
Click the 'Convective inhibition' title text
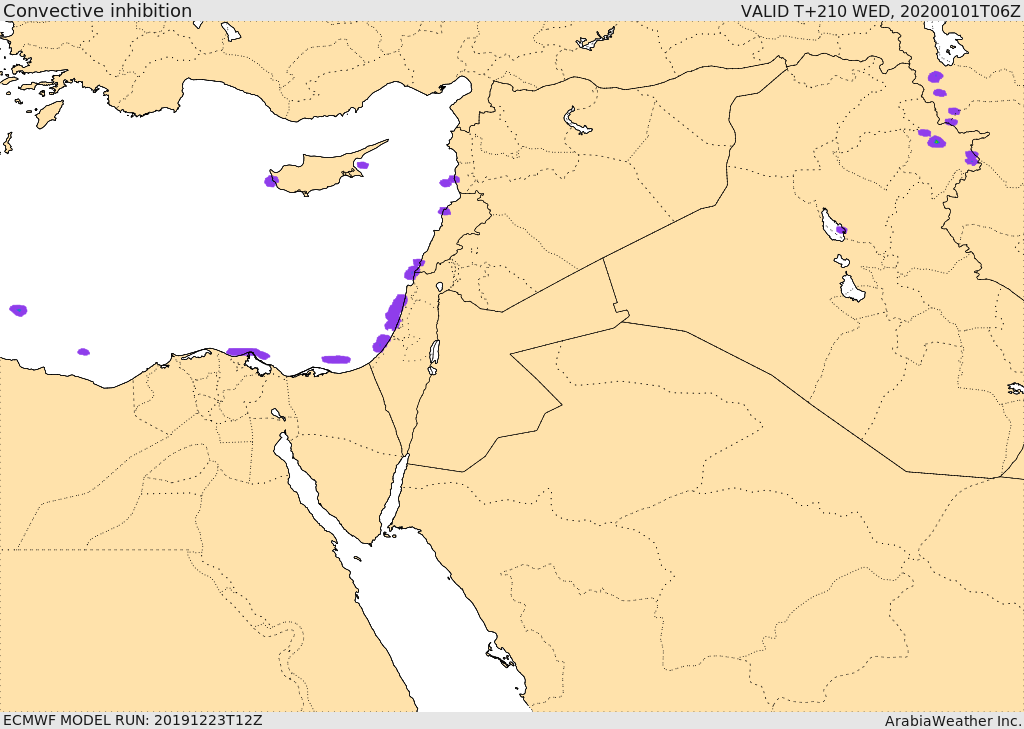pyautogui.click(x=98, y=10)
